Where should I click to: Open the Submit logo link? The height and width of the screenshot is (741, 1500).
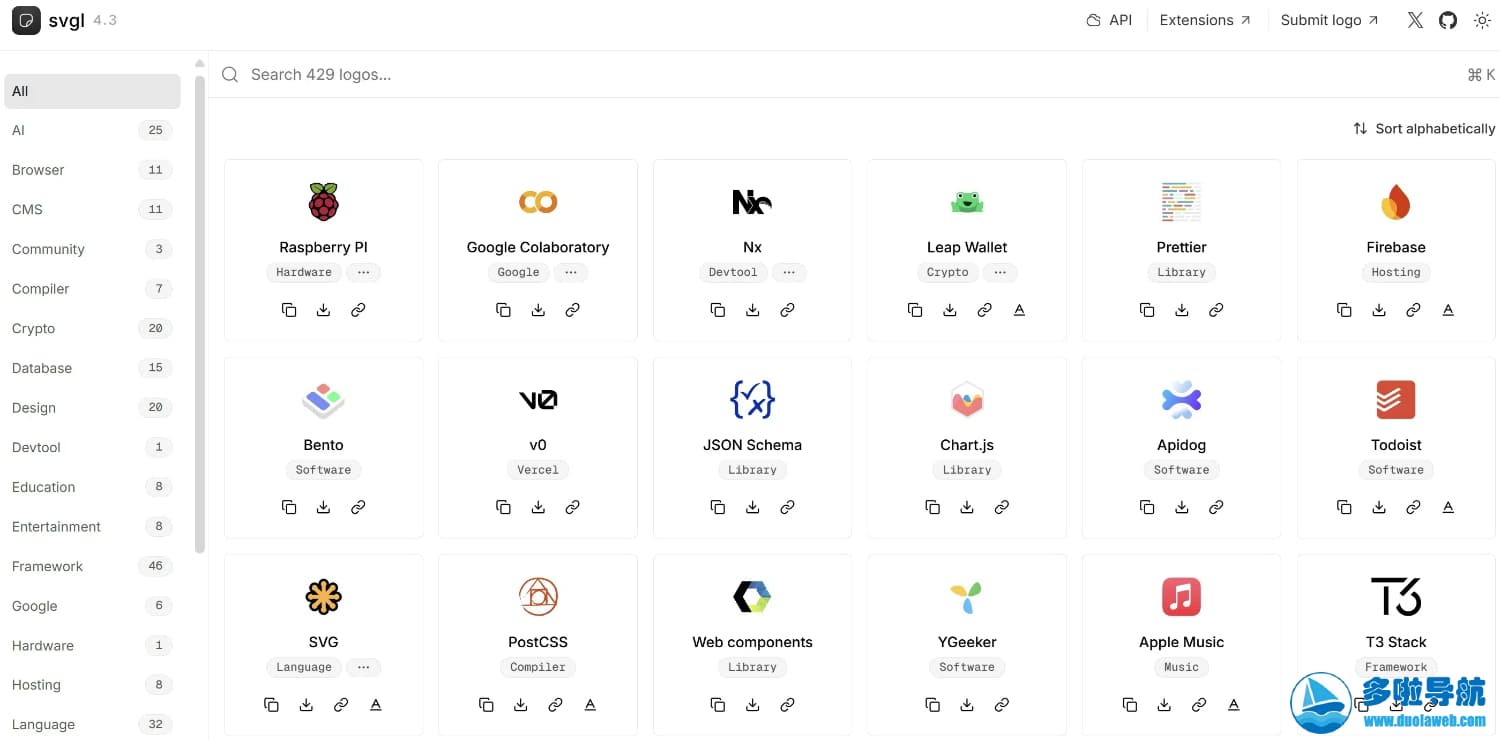(1329, 20)
